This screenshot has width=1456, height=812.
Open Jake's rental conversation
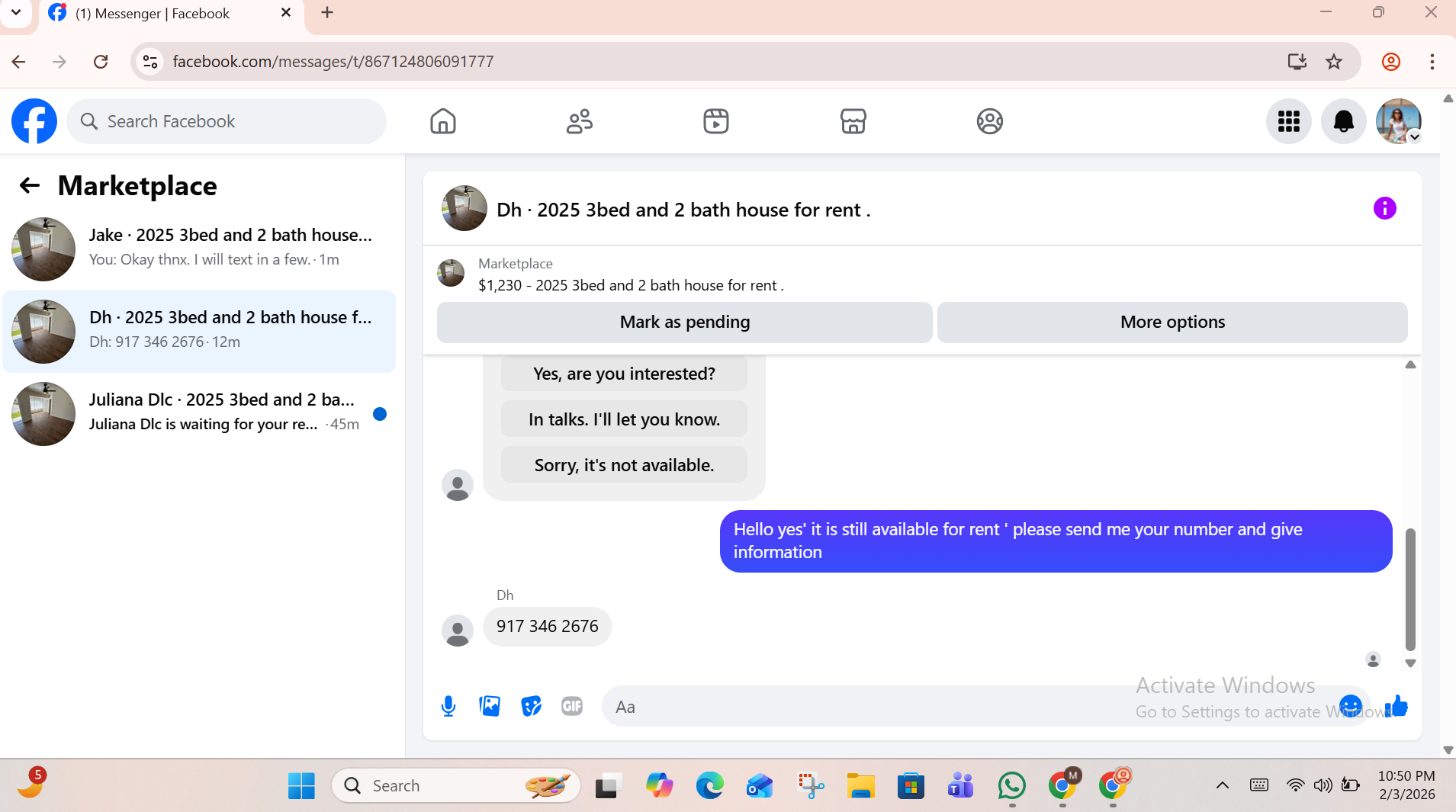click(199, 249)
